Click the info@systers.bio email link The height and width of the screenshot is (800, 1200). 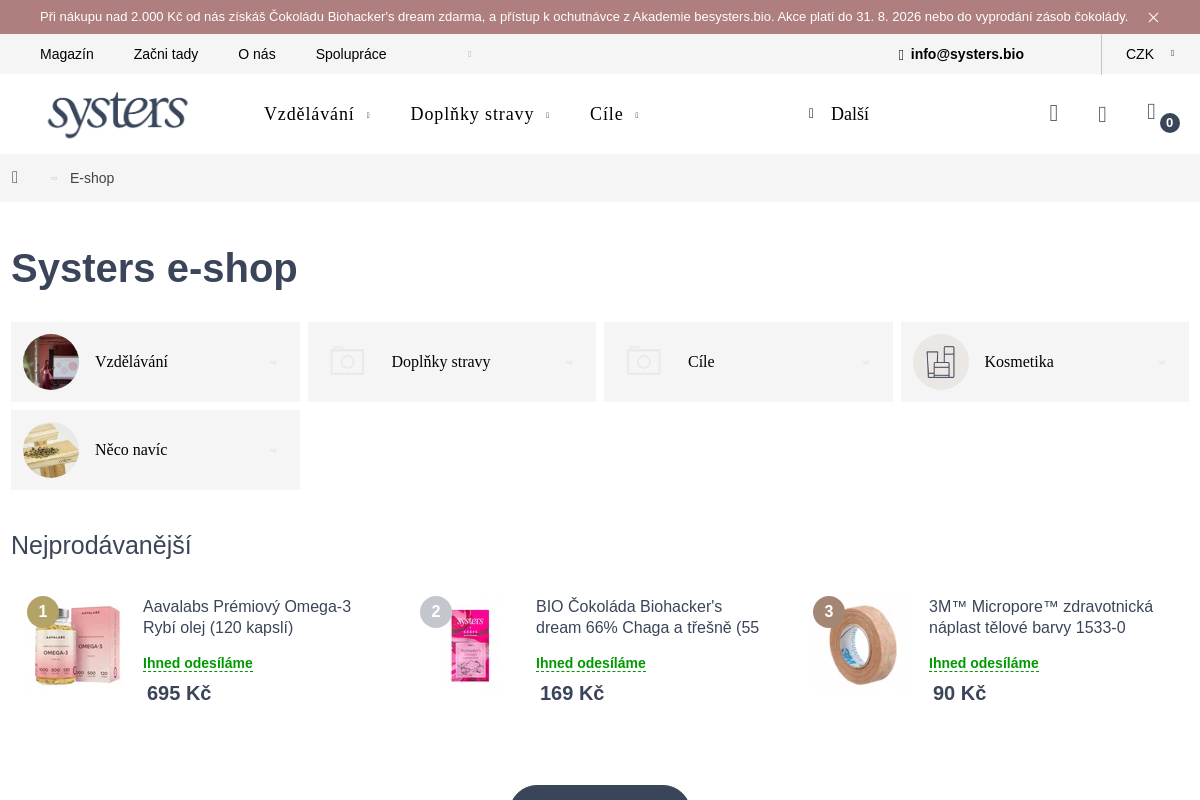tap(967, 54)
